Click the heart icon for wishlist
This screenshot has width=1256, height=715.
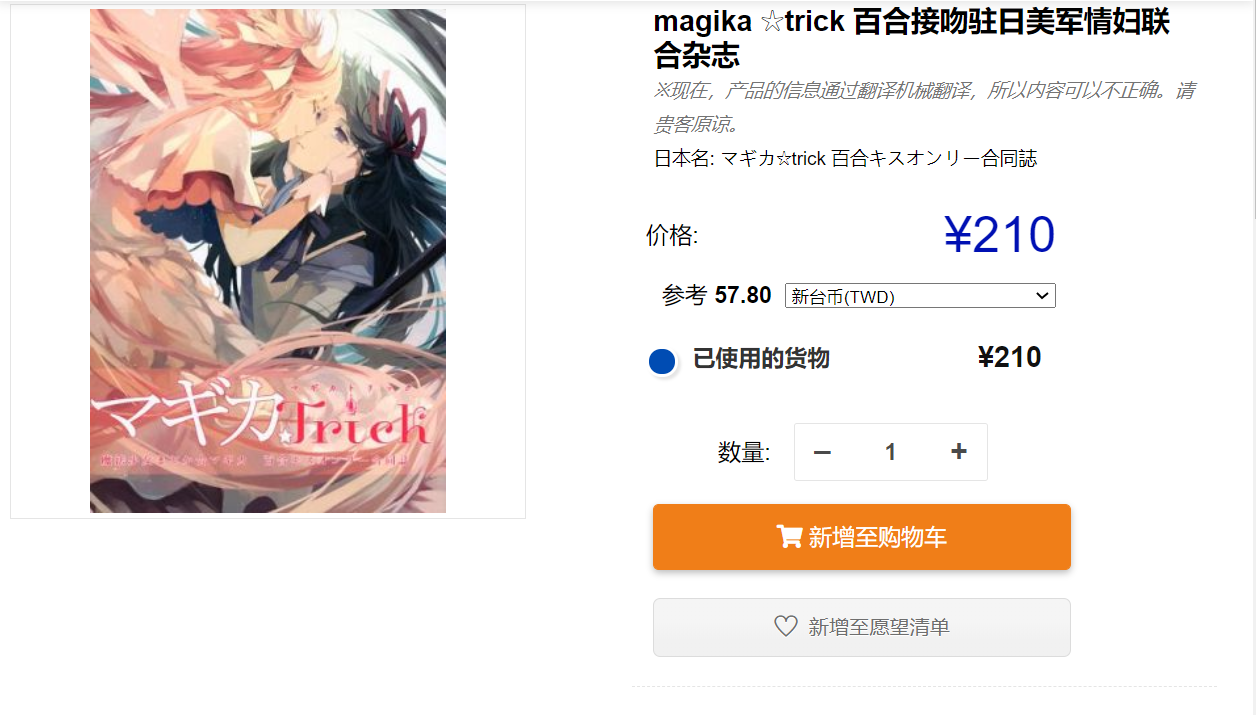pos(786,626)
